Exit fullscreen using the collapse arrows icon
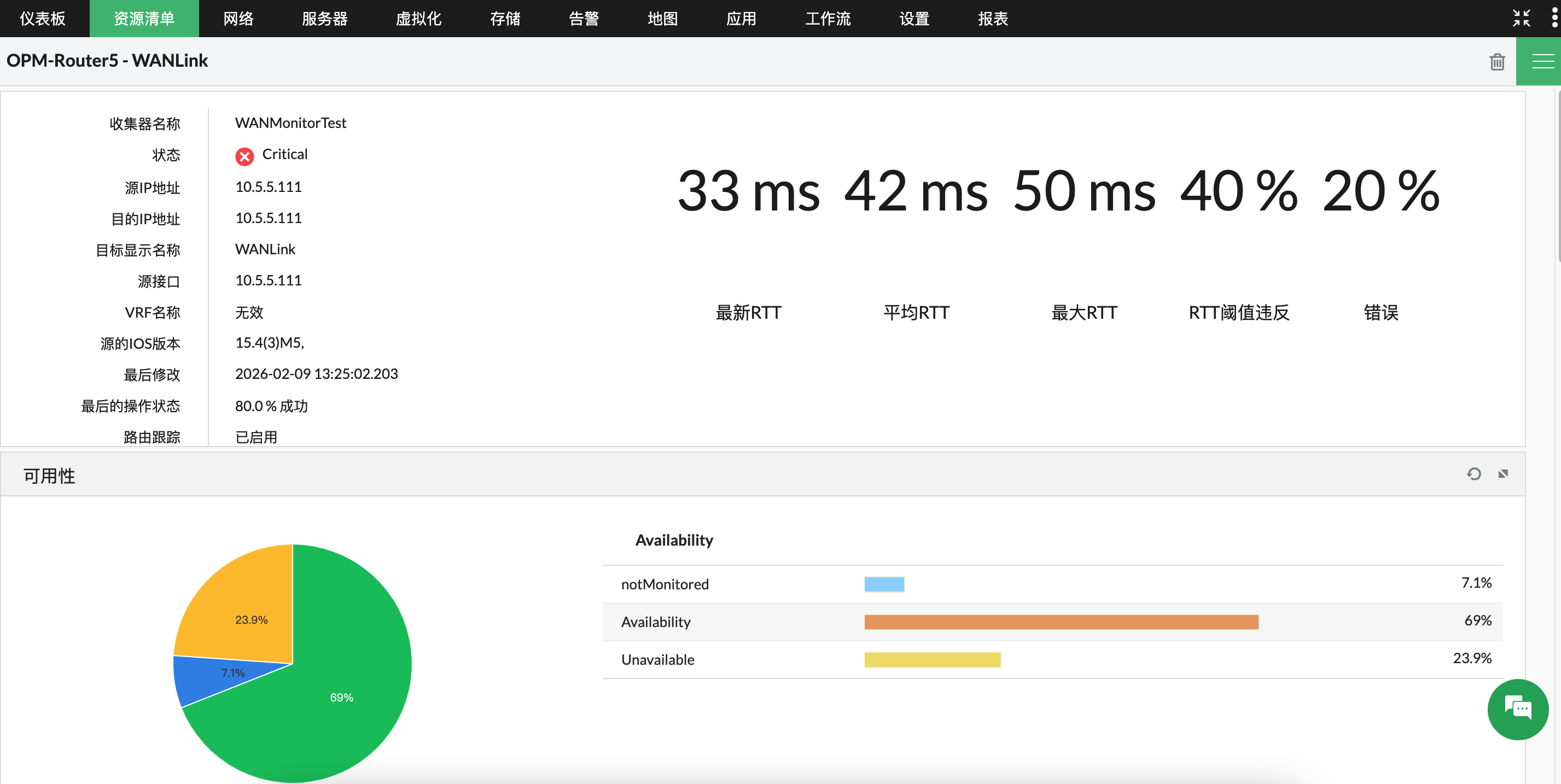 [1522, 18]
